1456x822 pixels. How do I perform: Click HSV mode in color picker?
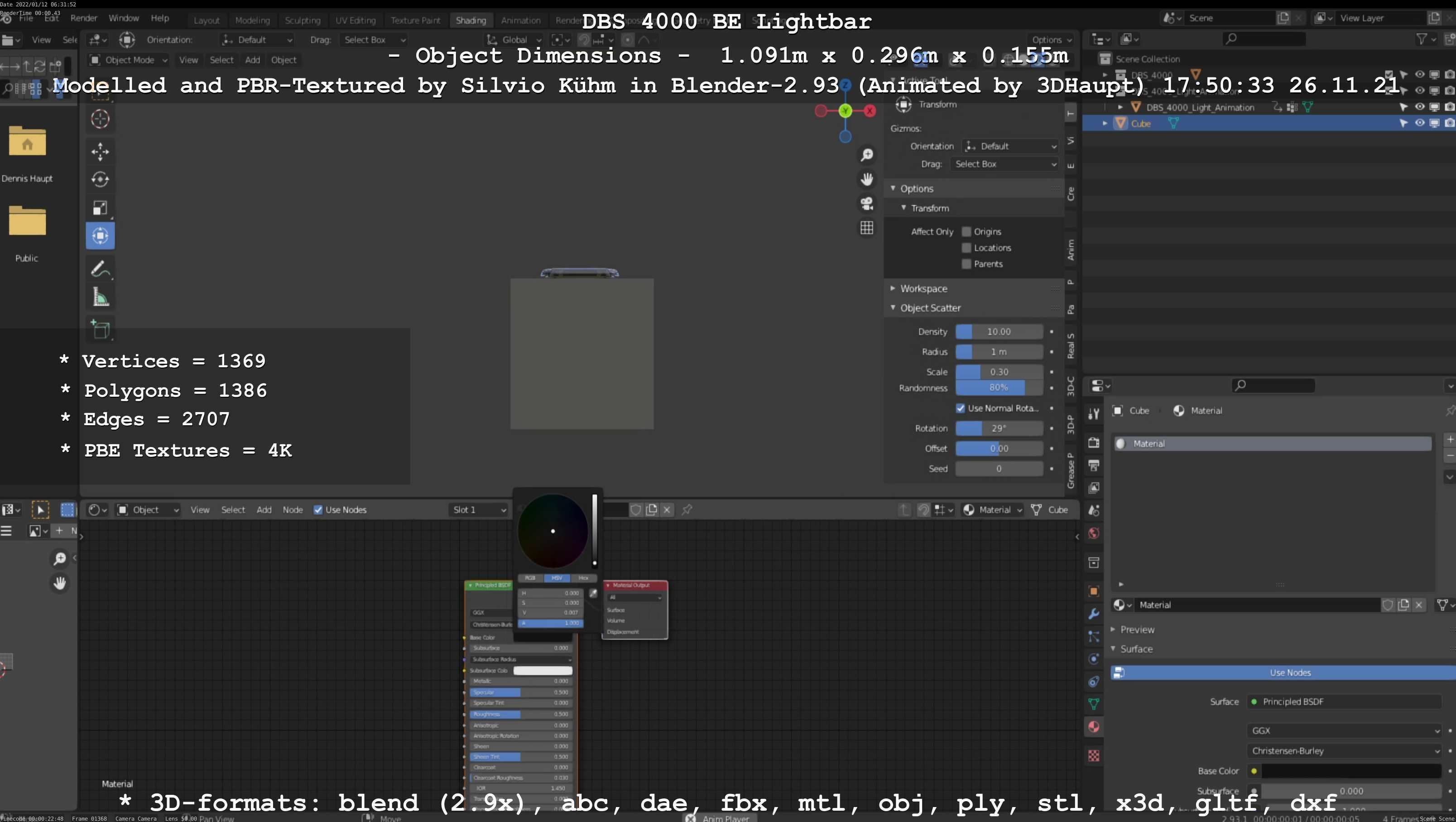tap(557, 578)
